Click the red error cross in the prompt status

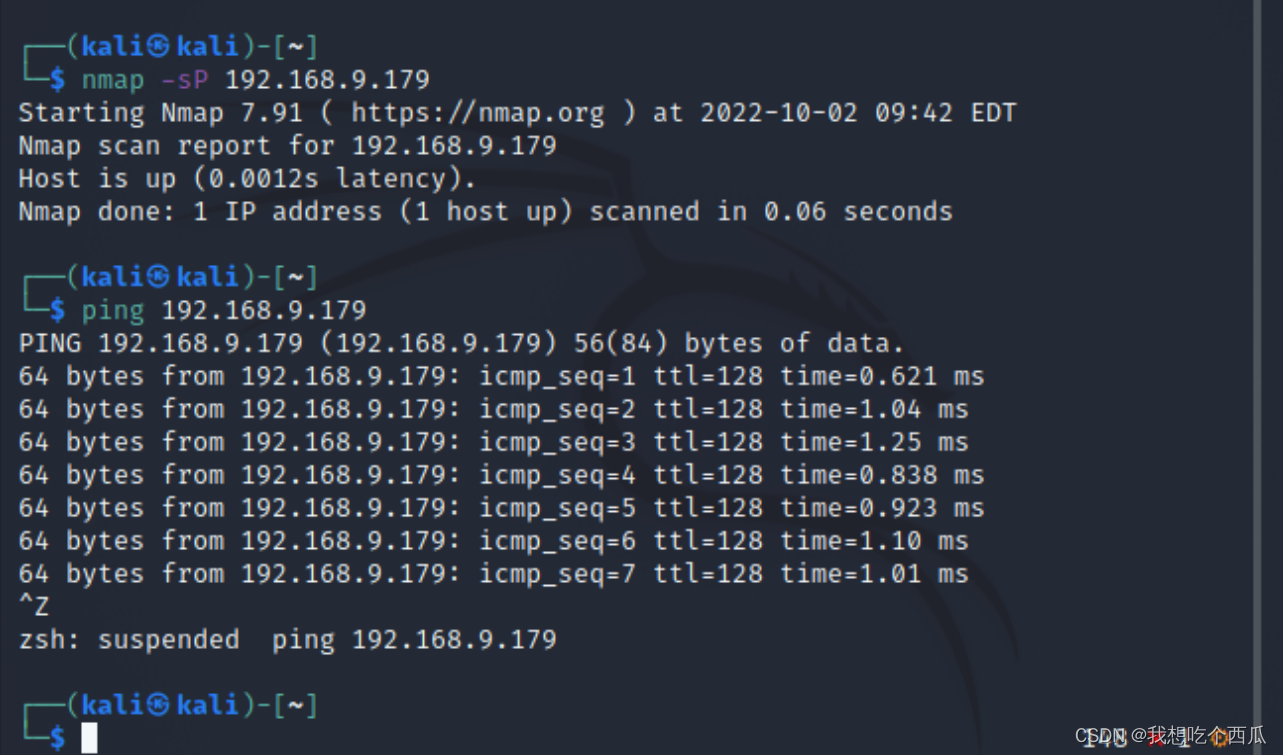tap(1156, 738)
